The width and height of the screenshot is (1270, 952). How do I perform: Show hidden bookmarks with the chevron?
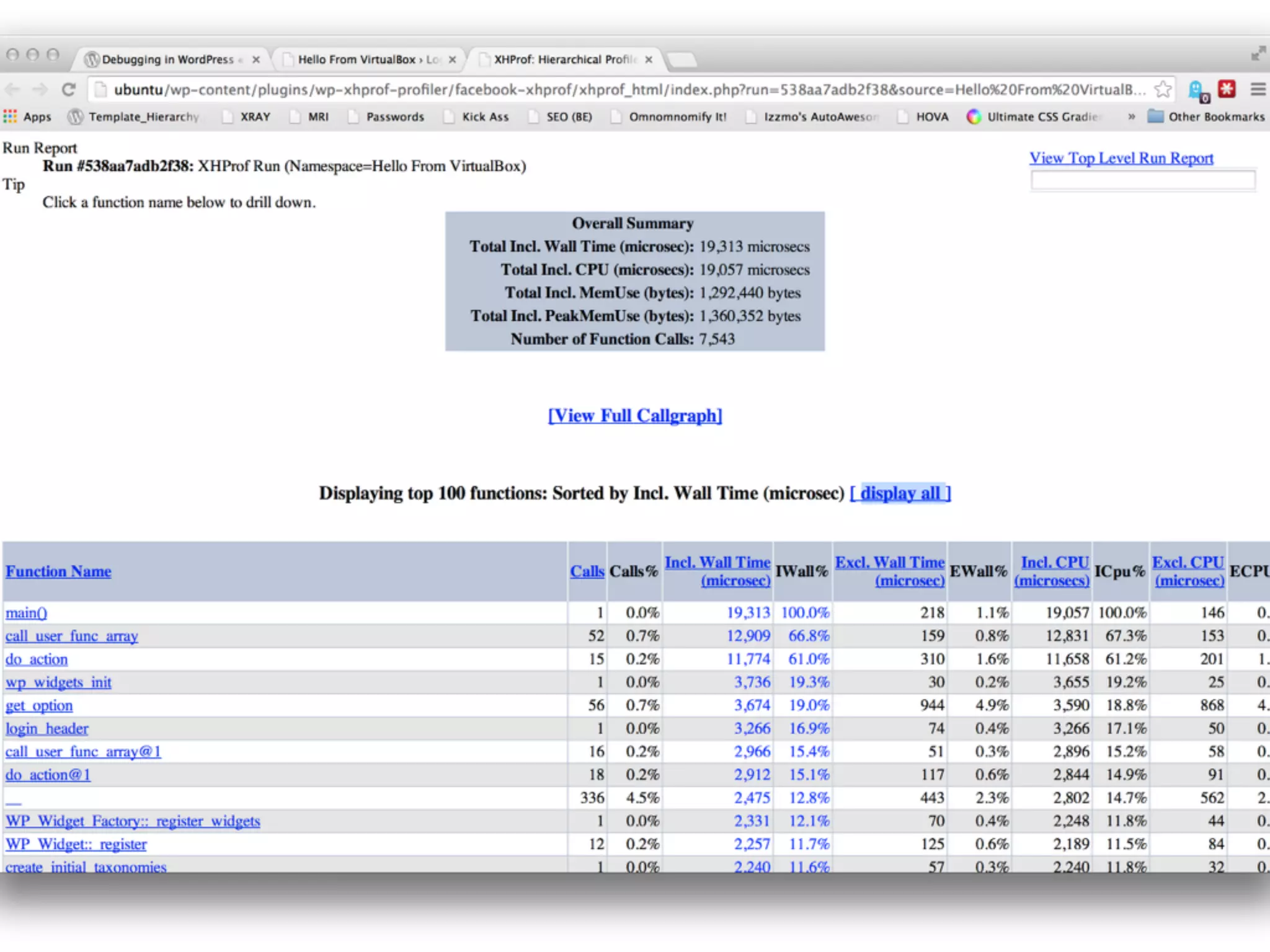[1131, 117]
